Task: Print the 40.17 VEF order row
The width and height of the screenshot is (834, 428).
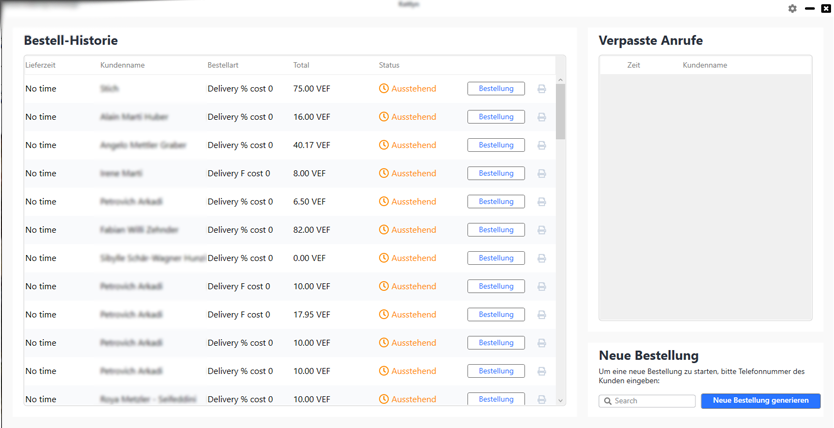Action: click(542, 145)
